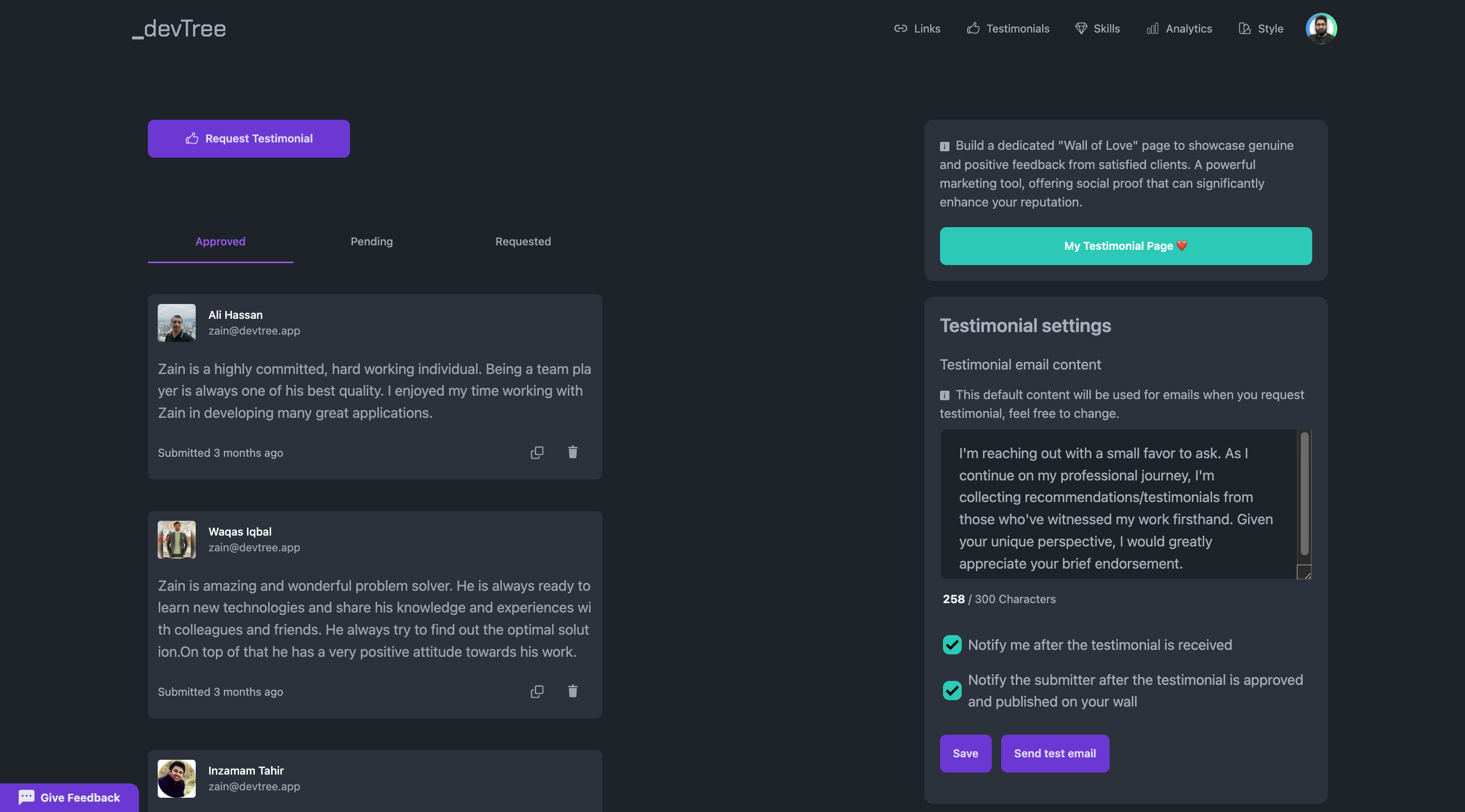Screen dimensions: 1465x812
Task: Click Inzamam Tahir's profile photo
Action: pos(176,778)
